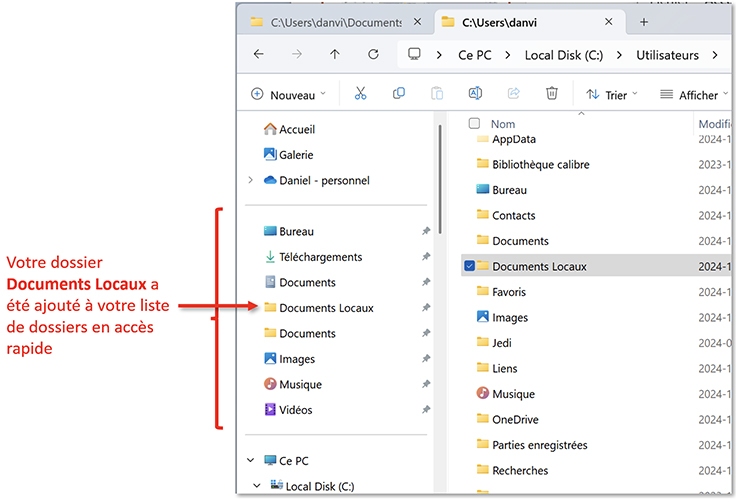This screenshot has height=499, width=737.
Task: Unpin Documents Locaux using its pin icon
Action: [427, 308]
